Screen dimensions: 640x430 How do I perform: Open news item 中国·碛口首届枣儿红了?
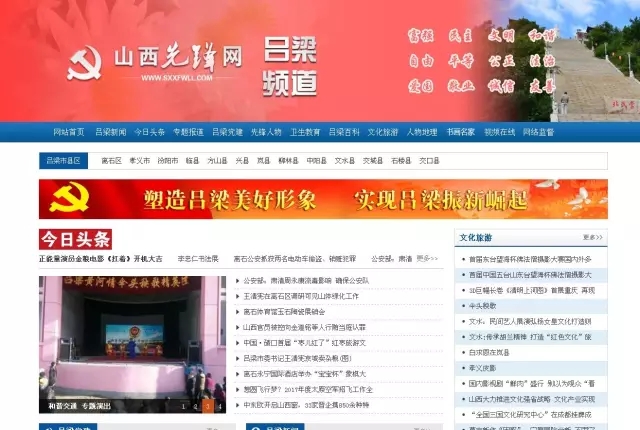pyautogui.click(x=304, y=343)
